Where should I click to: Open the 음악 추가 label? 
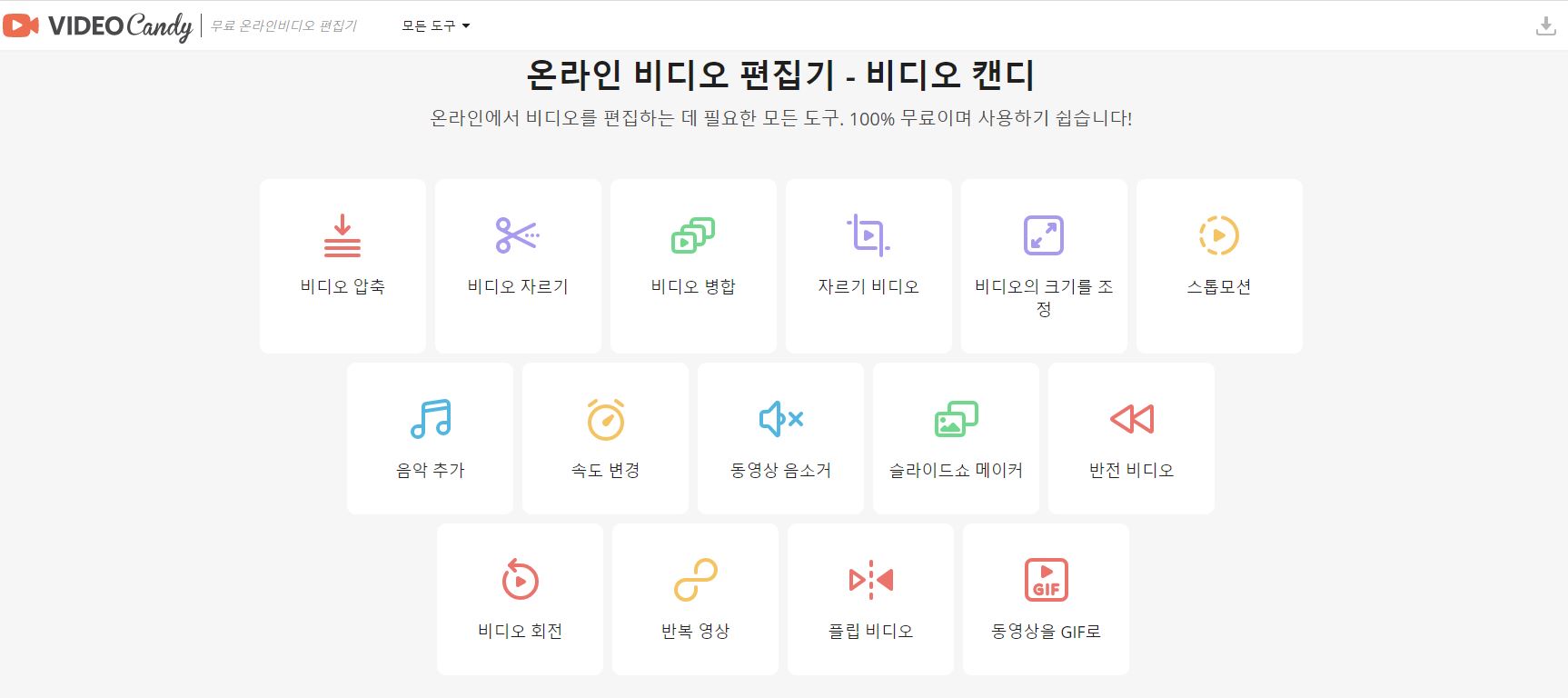point(431,470)
